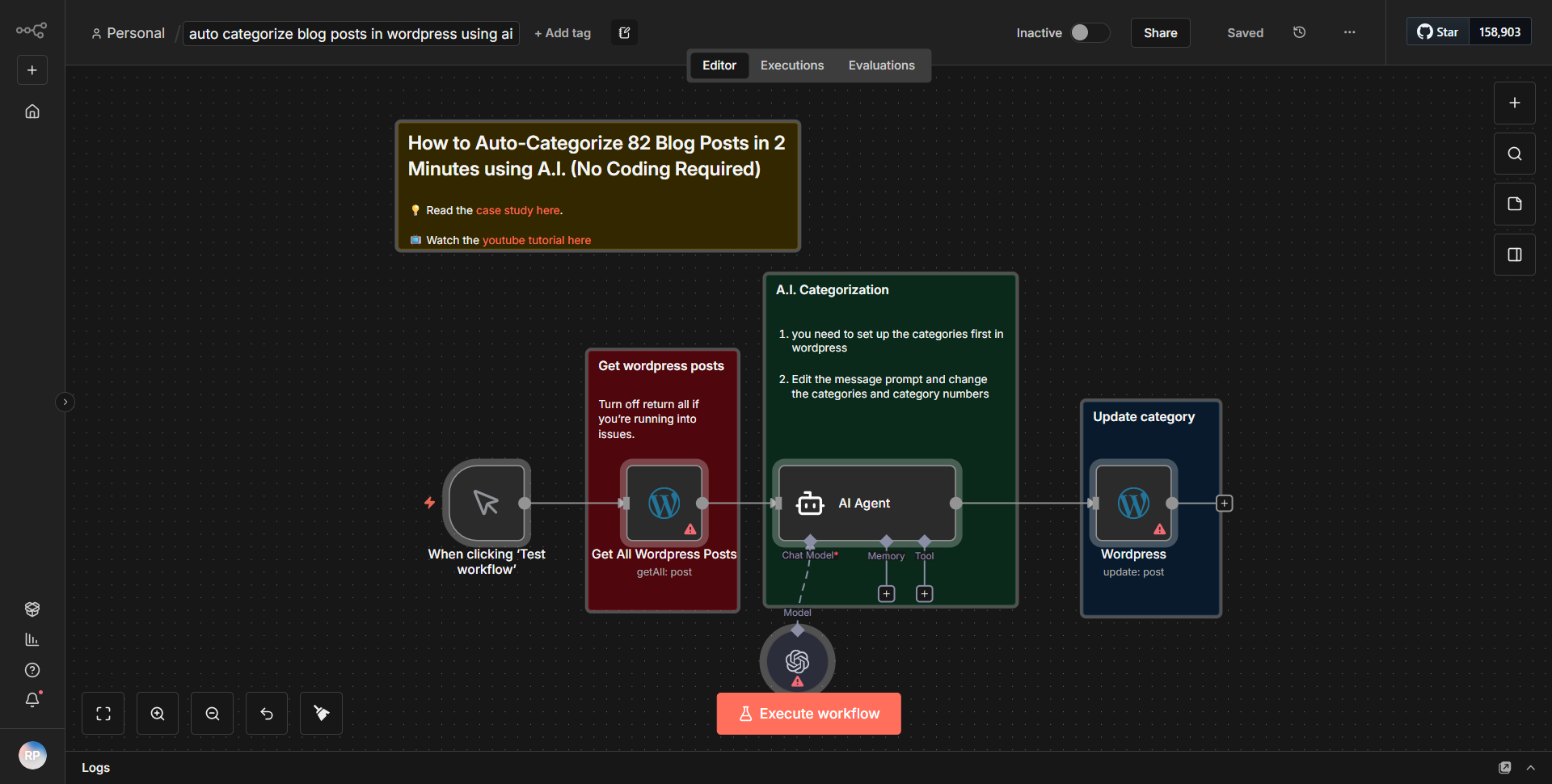Open the node search magnifier icon
This screenshot has height=784, width=1552.
(x=1514, y=154)
